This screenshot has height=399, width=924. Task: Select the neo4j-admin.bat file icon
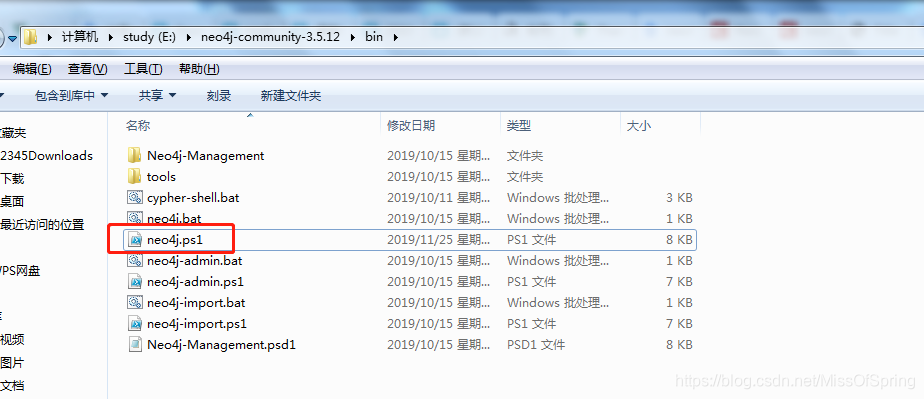pyautogui.click(x=136, y=260)
